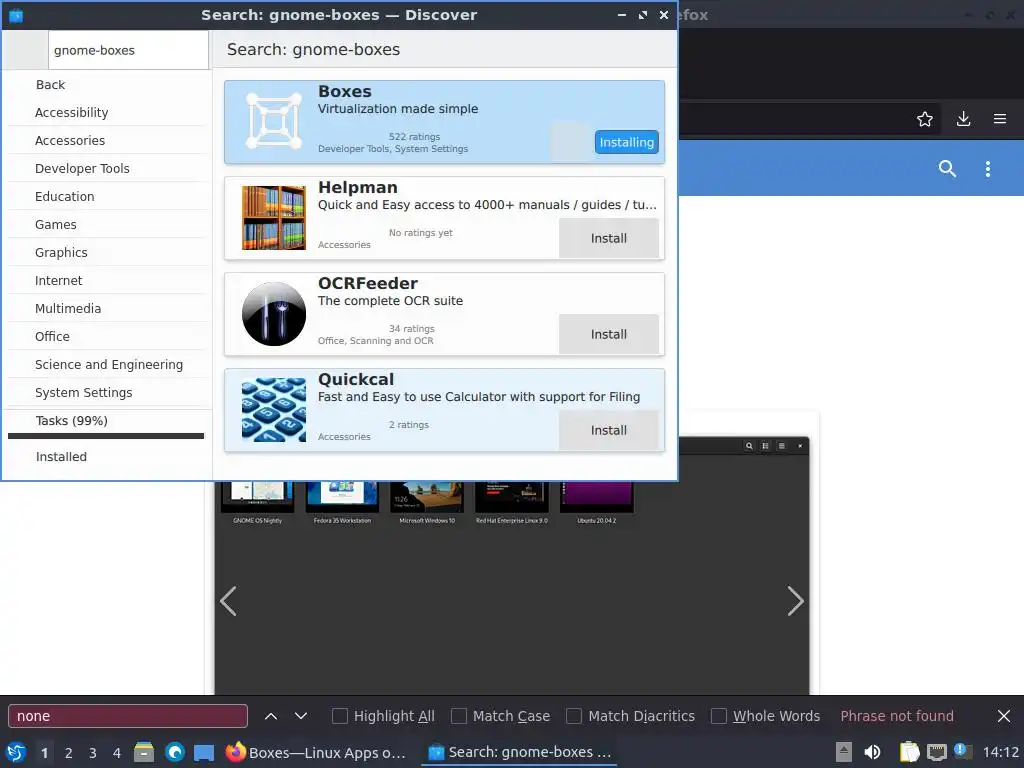Toggle the Highlight All checkbox

(x=340, y=716)
